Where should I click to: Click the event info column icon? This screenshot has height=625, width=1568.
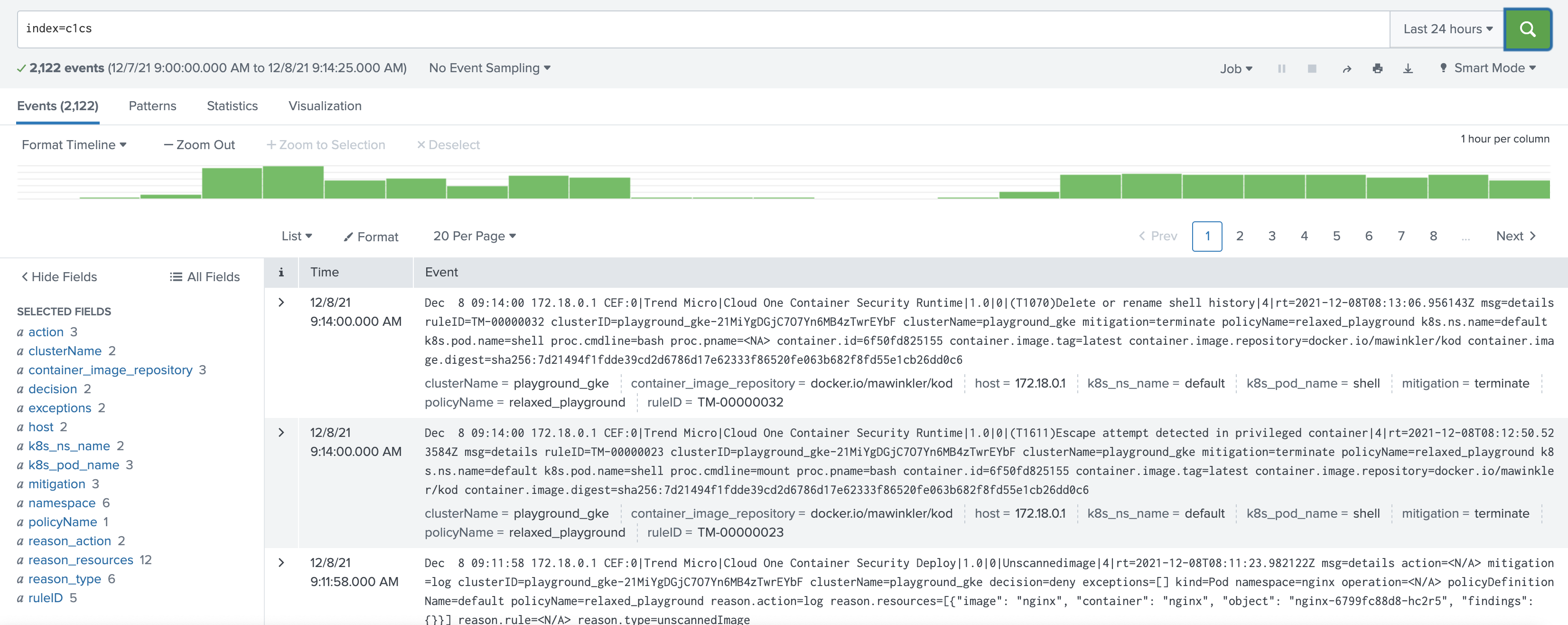coord(280,272)
